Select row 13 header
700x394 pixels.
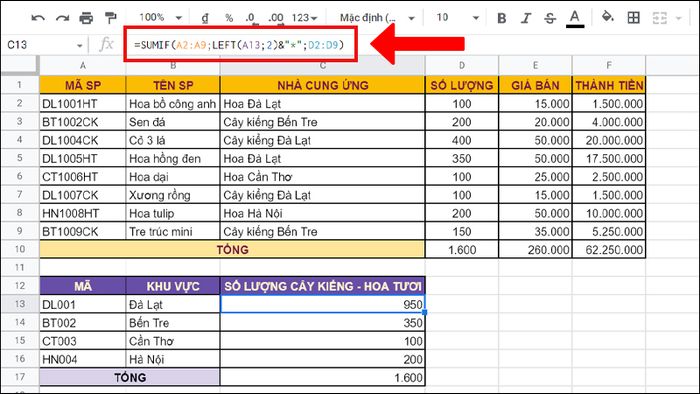20,304
